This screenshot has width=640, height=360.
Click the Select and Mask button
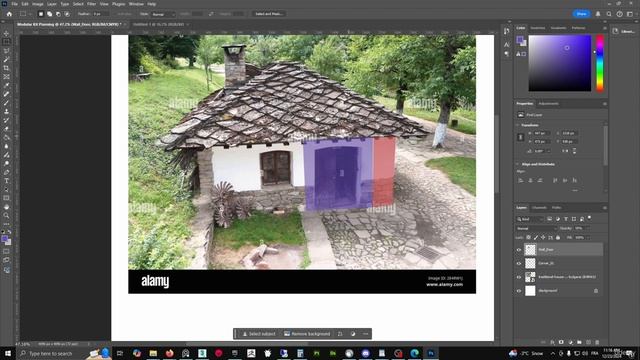[268, 14]
